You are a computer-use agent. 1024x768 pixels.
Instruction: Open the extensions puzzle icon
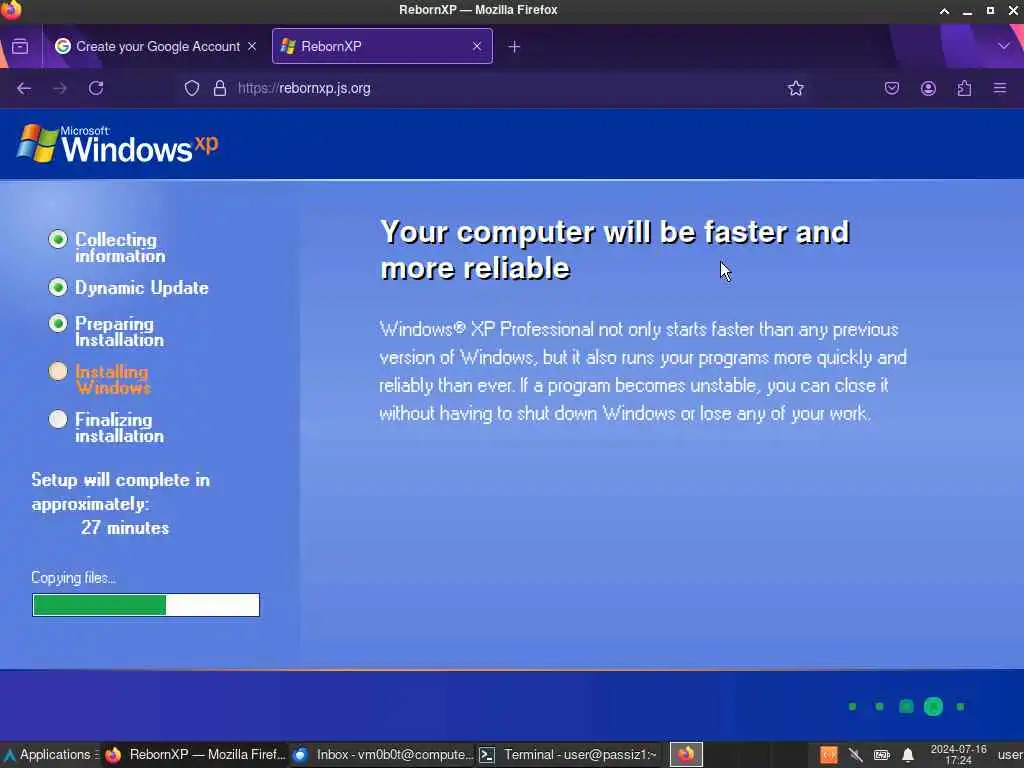964,88
